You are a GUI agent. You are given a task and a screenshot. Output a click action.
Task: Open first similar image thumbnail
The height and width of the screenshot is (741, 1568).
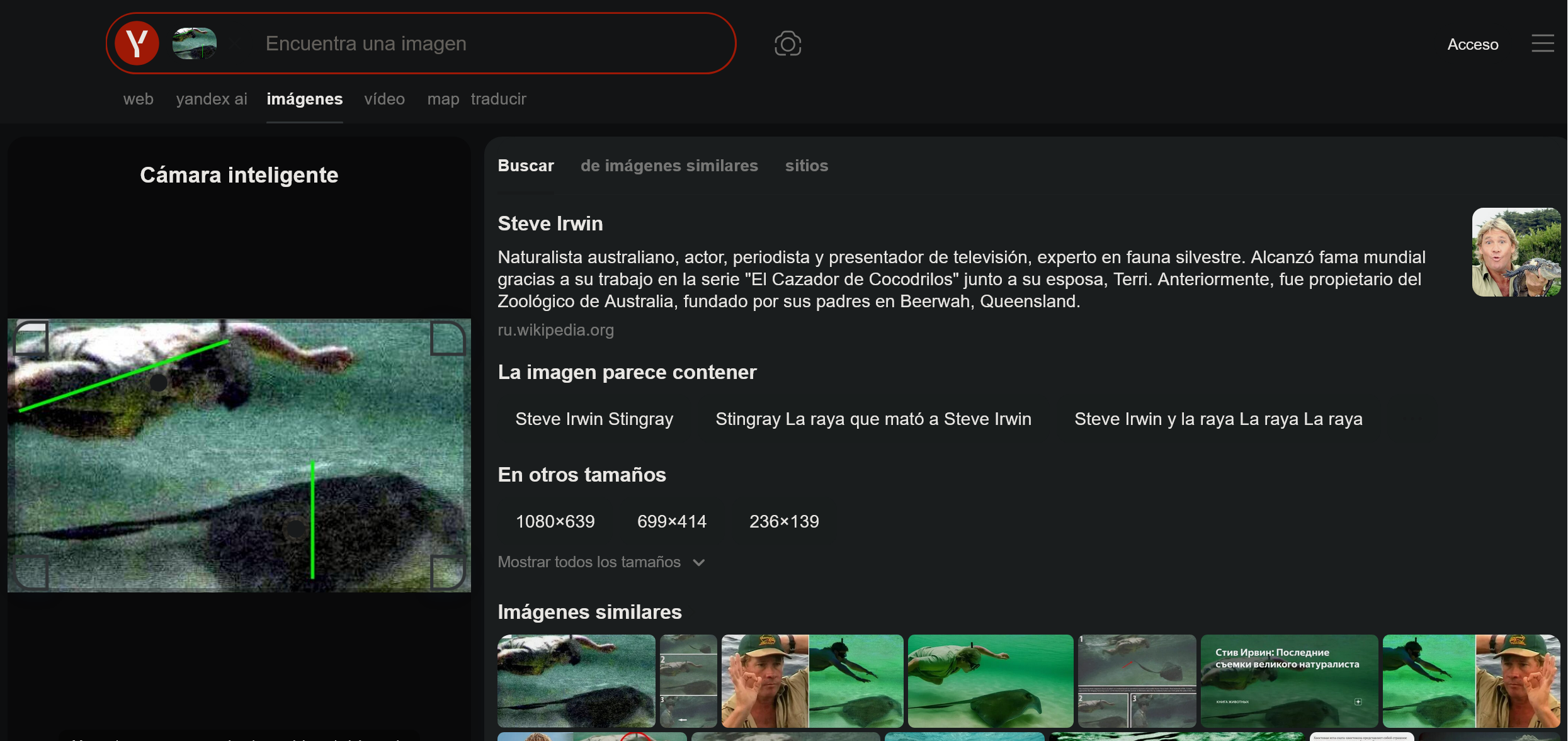tap(576, 681)
